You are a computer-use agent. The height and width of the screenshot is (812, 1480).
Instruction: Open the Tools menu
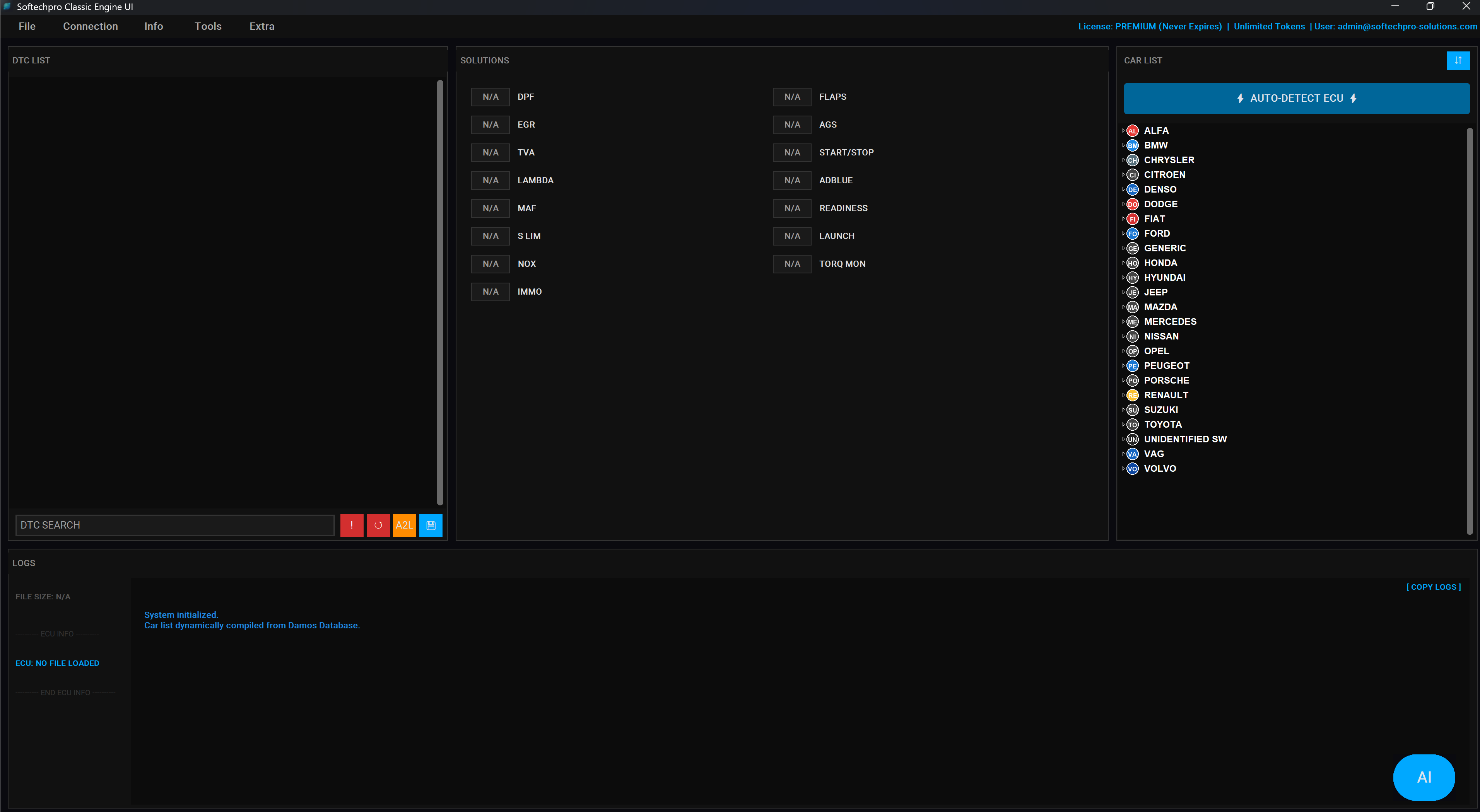click(x=208, y=26)
